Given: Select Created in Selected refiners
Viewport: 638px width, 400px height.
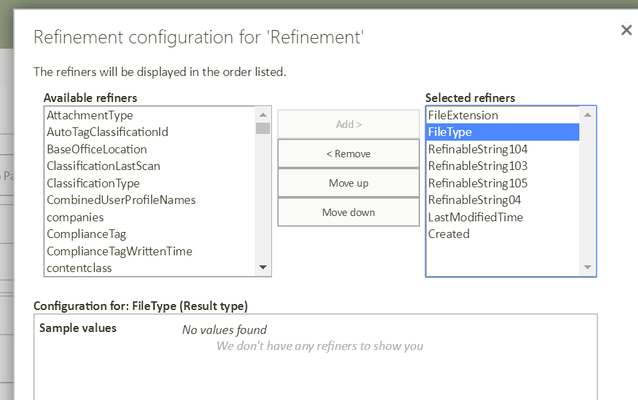Looking at the screenshot, I should pyautogui.click(x=503, y=234).
